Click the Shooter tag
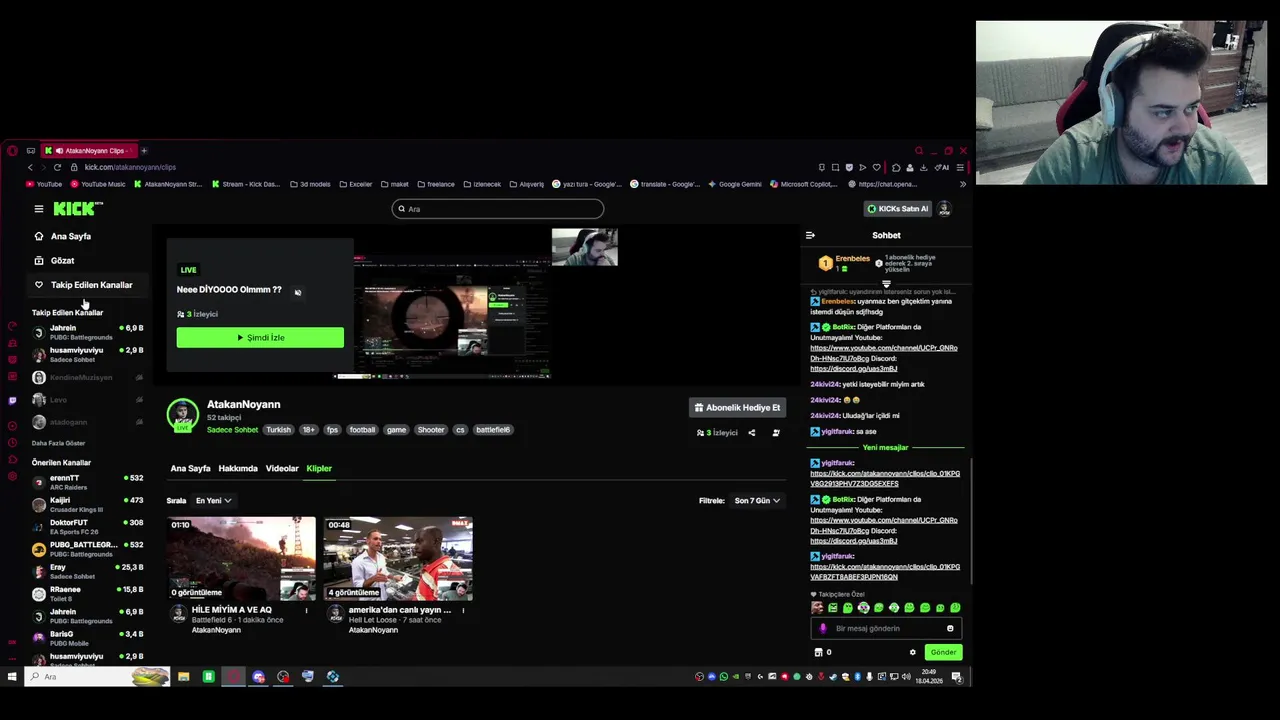Screen dimensions: 1280x720 [x=431, y=430]
